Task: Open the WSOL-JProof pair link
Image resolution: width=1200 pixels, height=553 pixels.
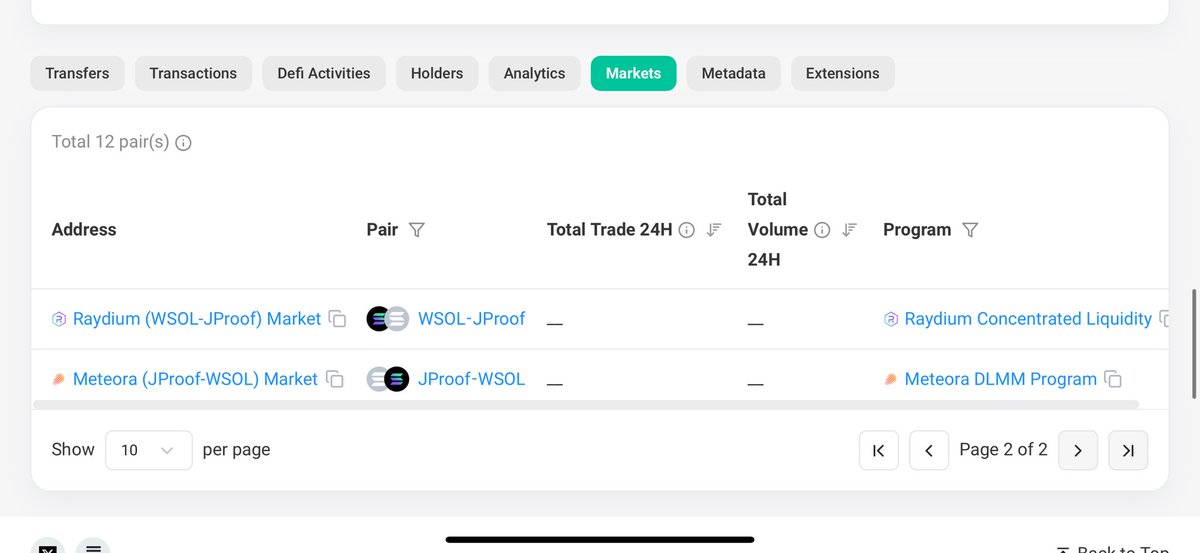Action: (x=471, y=319)
